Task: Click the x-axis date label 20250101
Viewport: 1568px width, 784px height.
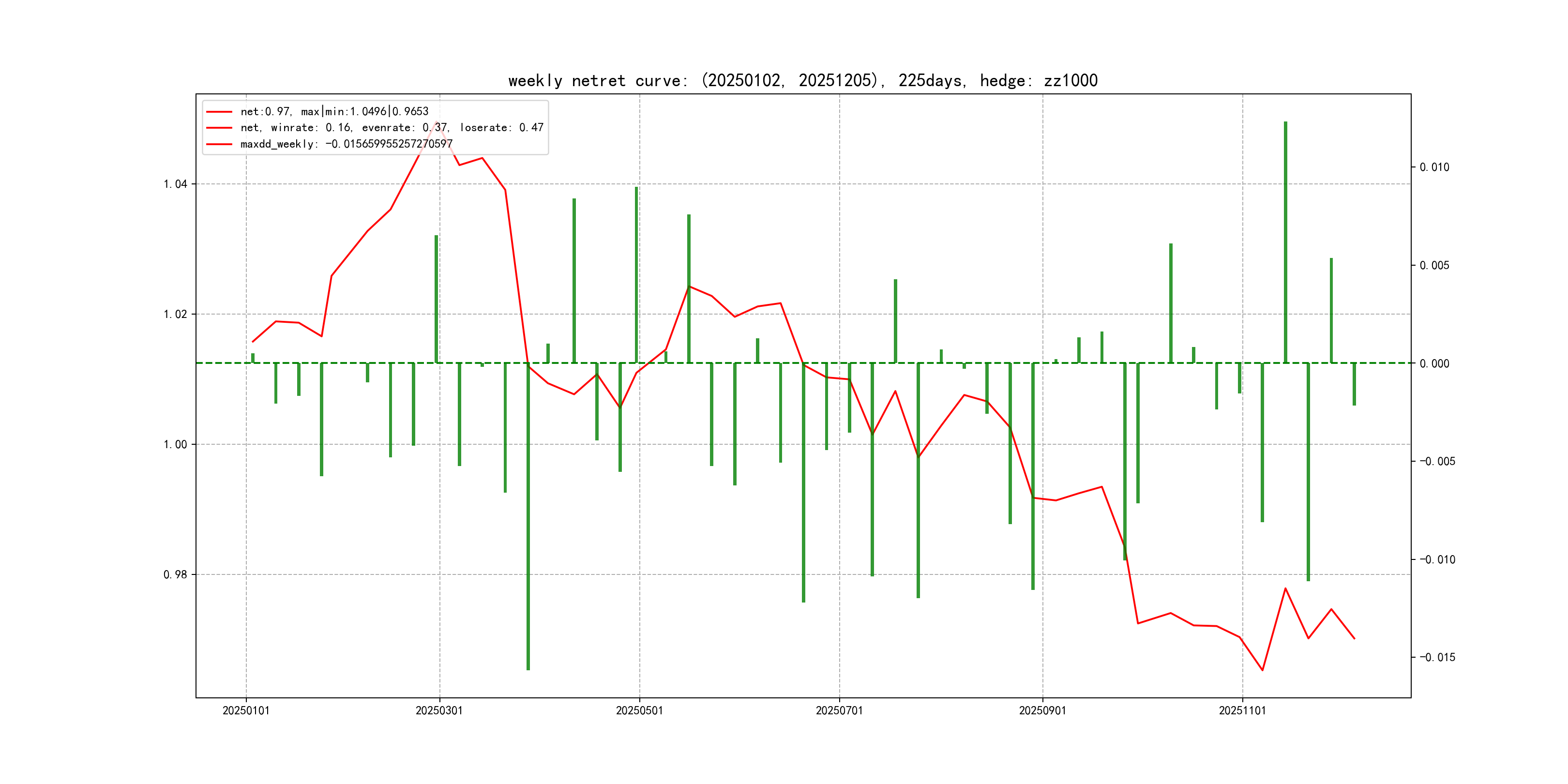Action: tap(246, 710)
